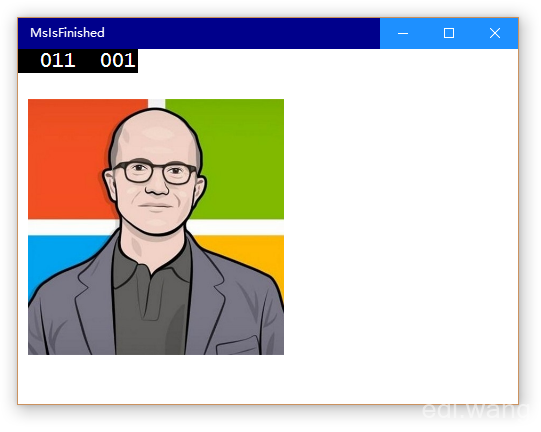Minimize the MsIsFinished window
Viewport: 541px width, 432px height.
click(x=403, y=33)
